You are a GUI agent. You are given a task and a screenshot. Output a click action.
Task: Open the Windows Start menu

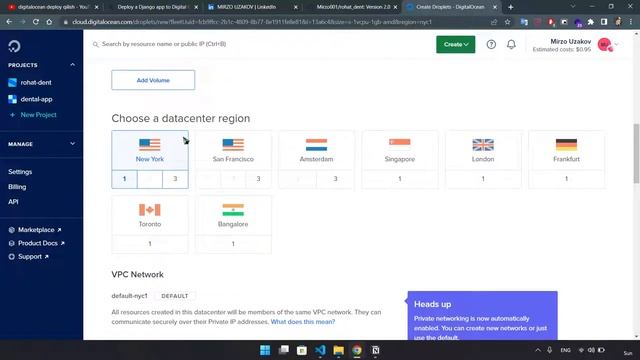265,350
